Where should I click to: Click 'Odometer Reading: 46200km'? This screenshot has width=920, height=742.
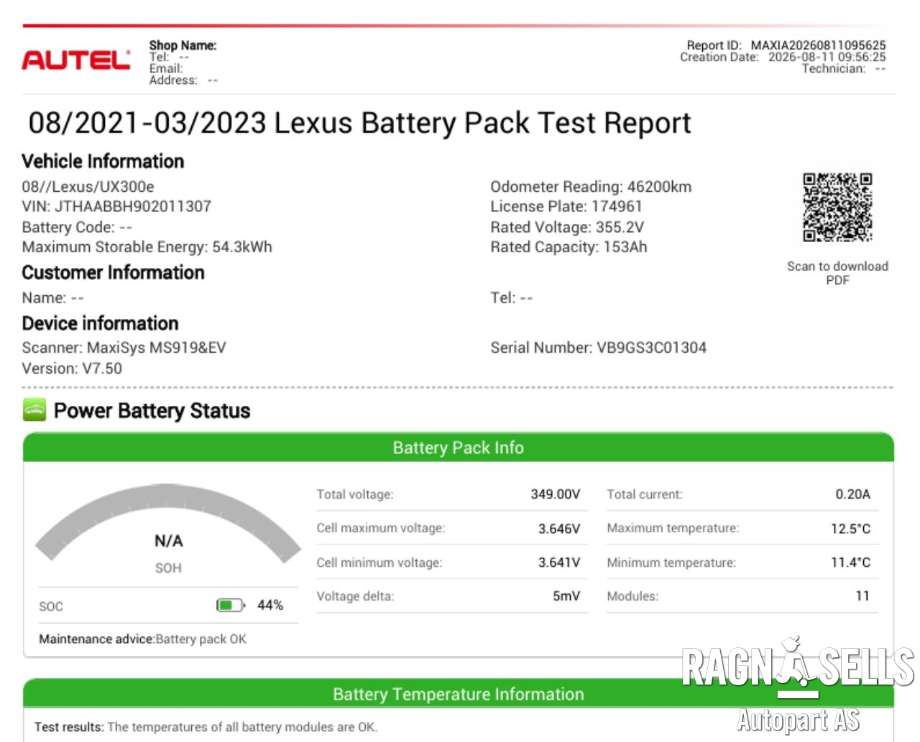click(x=591, y=187)
